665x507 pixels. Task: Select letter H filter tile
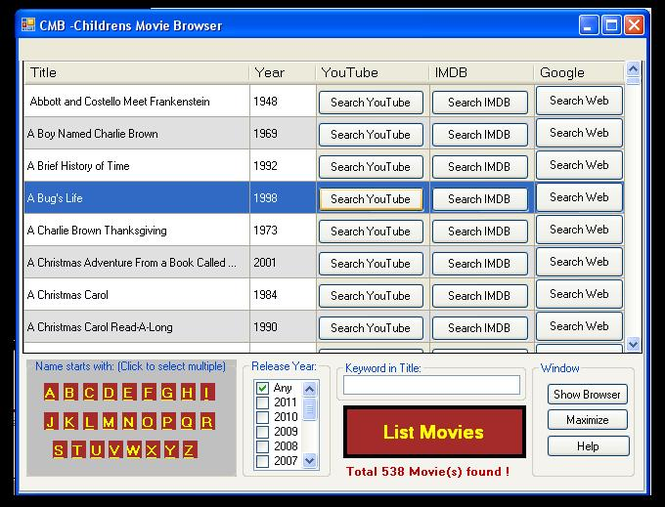tap(187, 392)
